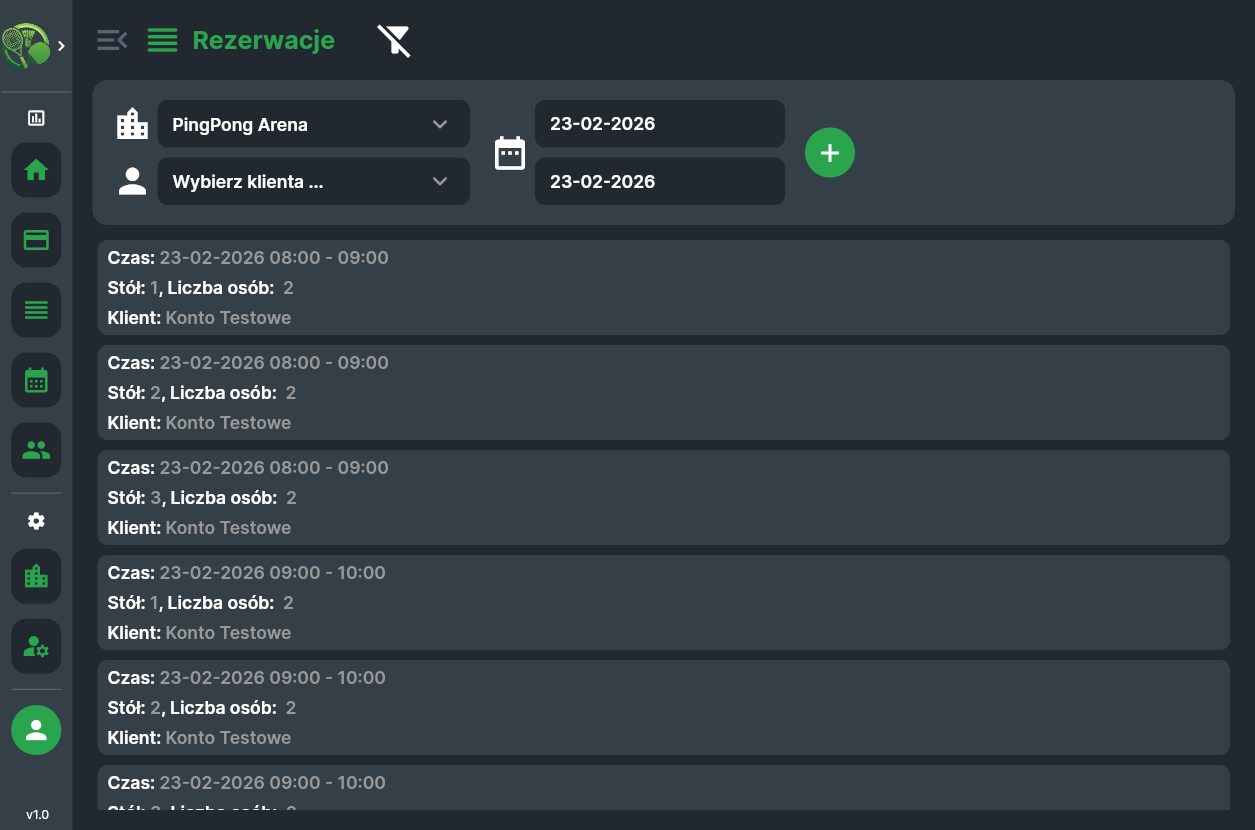Click the home icon in sidebar
Screen dimensions: 1255x830
pos(36,170)
